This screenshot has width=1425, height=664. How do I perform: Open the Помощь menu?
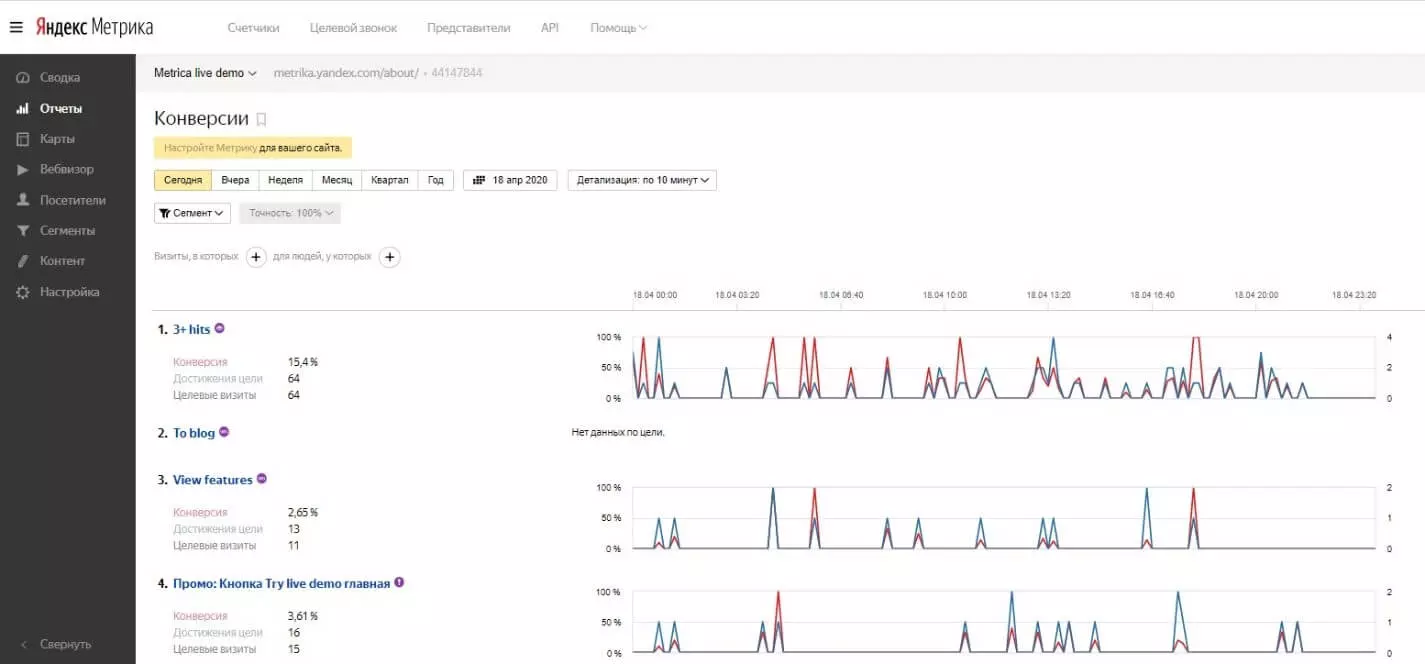tap(618, 28)
